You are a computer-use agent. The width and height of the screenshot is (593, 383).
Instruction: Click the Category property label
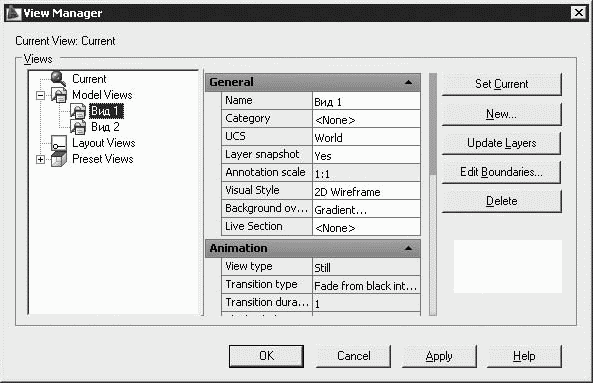(248, 118)
